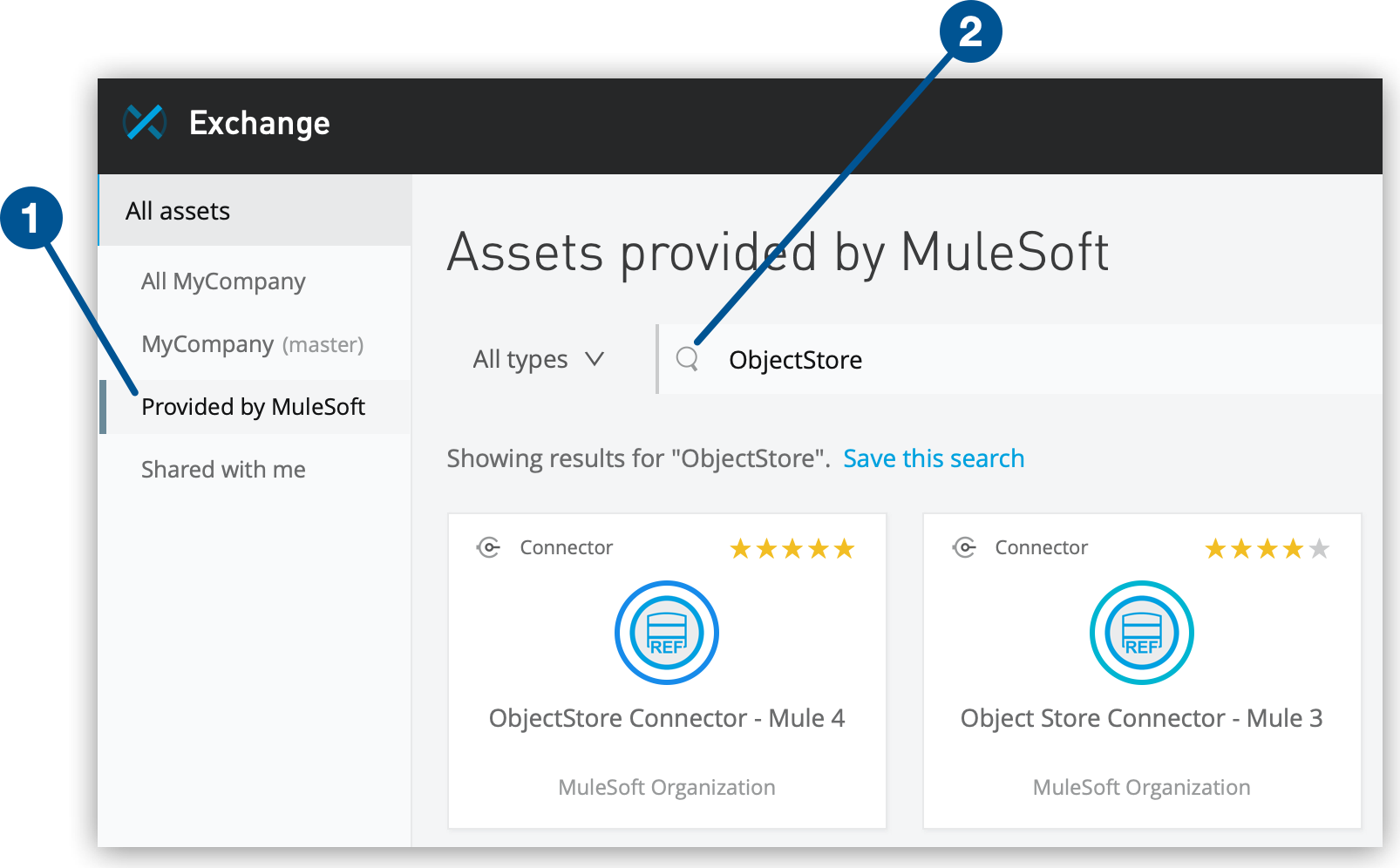Click the Save this search link
1400x868 pixels.
point(933,458)
